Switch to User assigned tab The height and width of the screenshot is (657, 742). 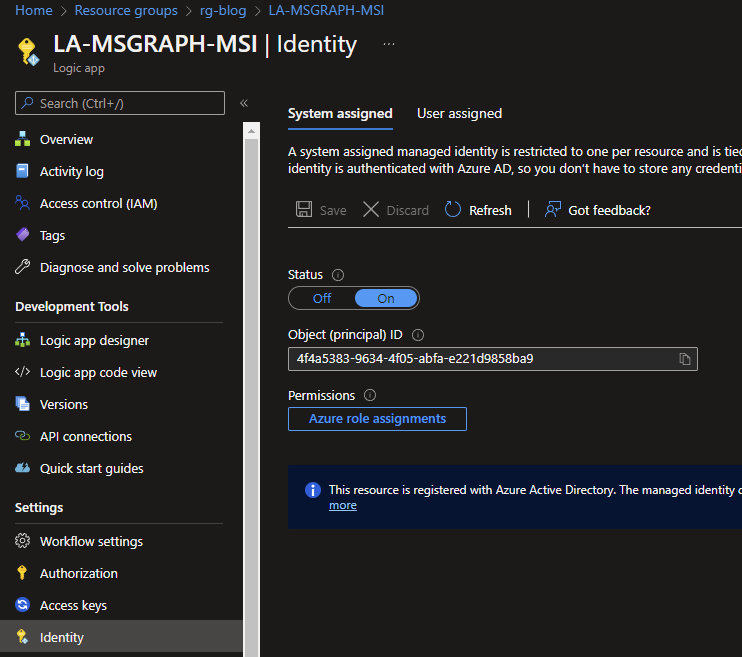coord(459,114)
